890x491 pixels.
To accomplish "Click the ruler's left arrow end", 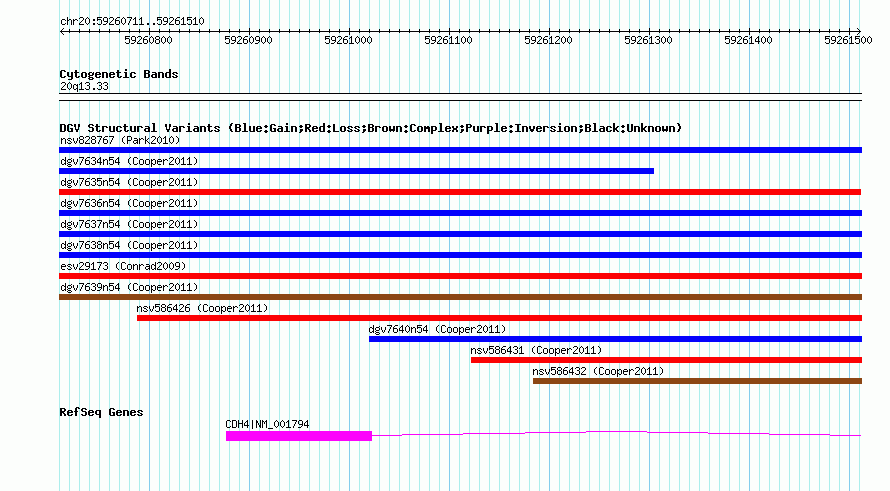I will (62, 31).
